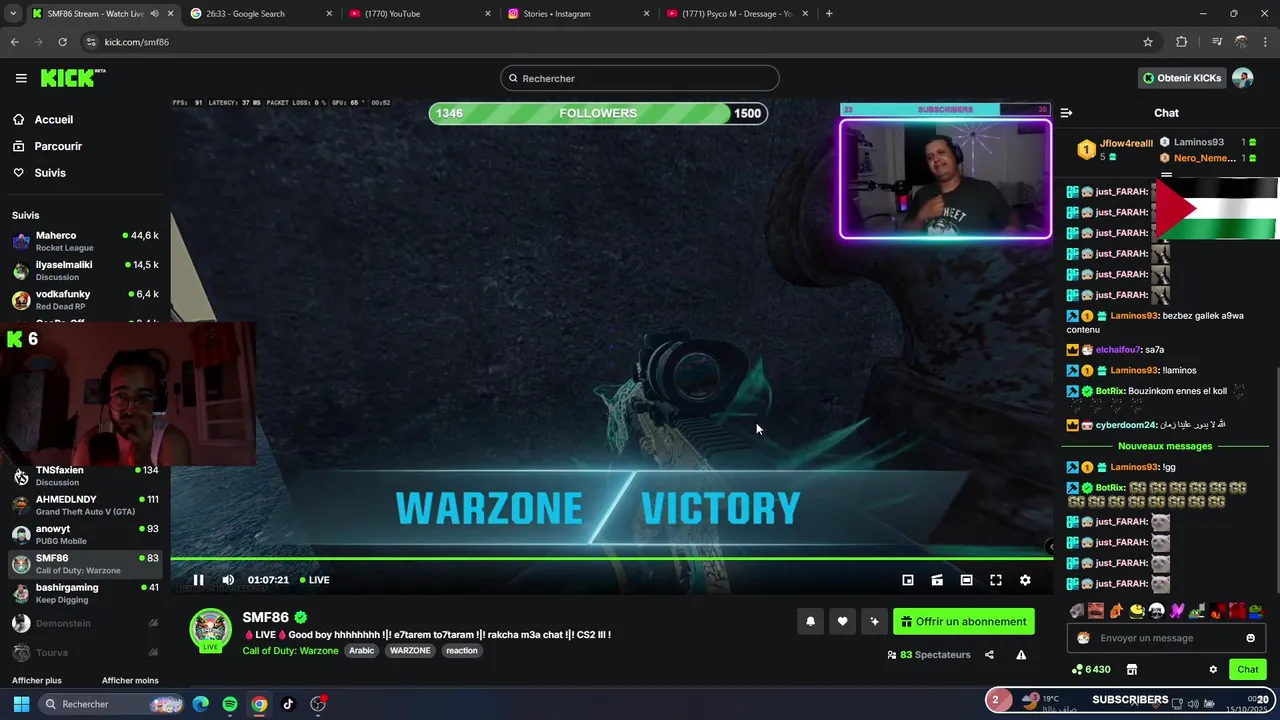Enable notifications bell for SMF86
The image size is (1280, 720).
click(x=810, y=622)
